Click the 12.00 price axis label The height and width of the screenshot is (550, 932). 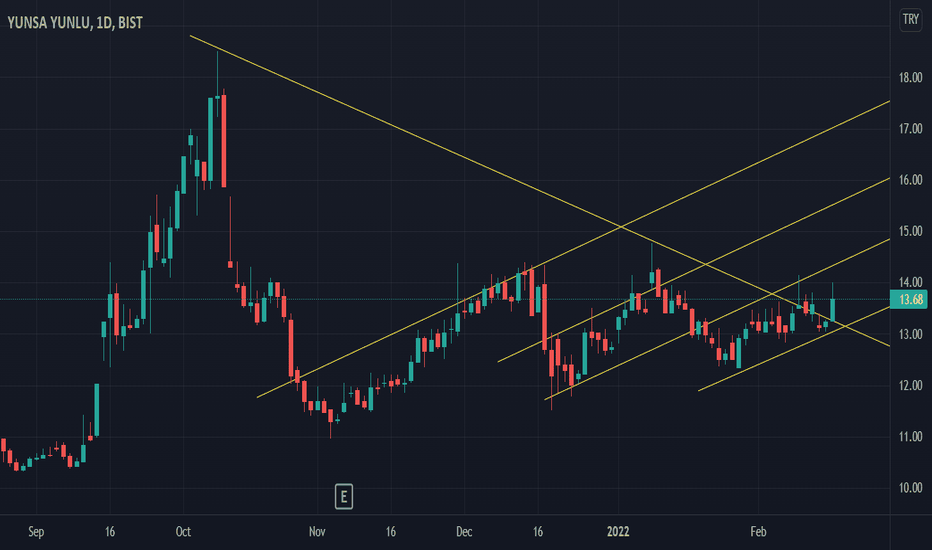tap(910, 385)
